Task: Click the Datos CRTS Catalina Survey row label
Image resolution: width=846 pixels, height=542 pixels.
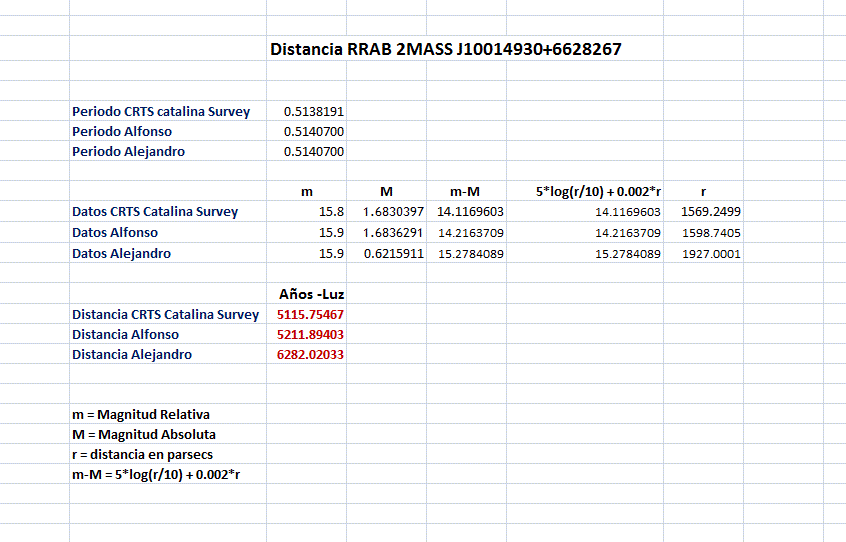Action: pos(155,211)
